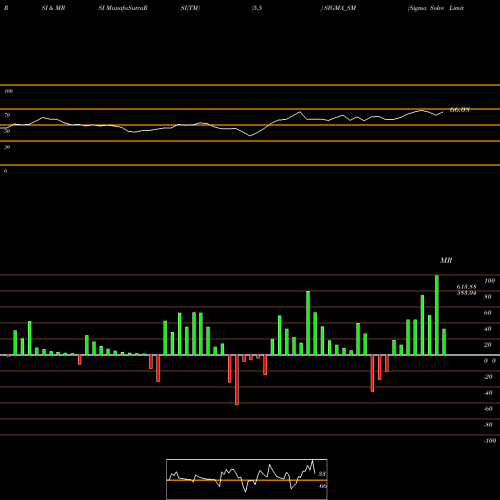Click the histogram axis label 80
This screenshot has height=500, width=500.
pyautogui.click(x=488, y=297)
